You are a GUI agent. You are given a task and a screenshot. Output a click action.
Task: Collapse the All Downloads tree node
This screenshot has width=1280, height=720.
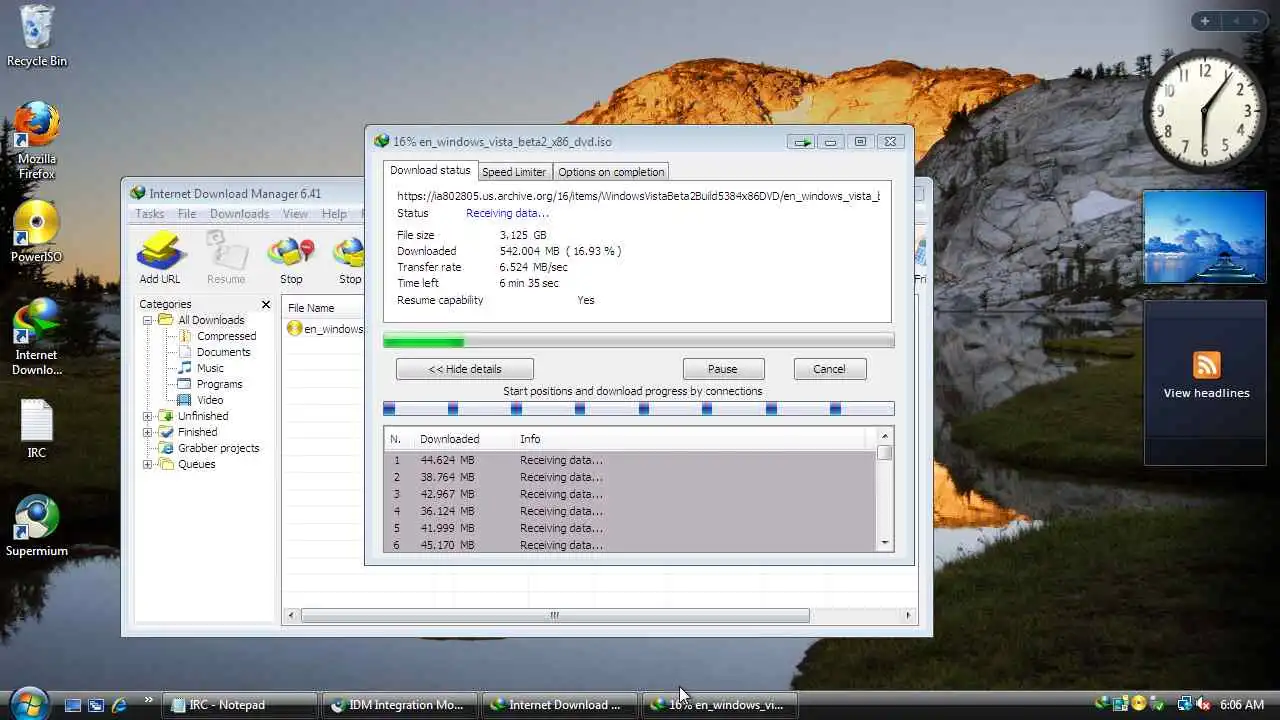point(148,320)
